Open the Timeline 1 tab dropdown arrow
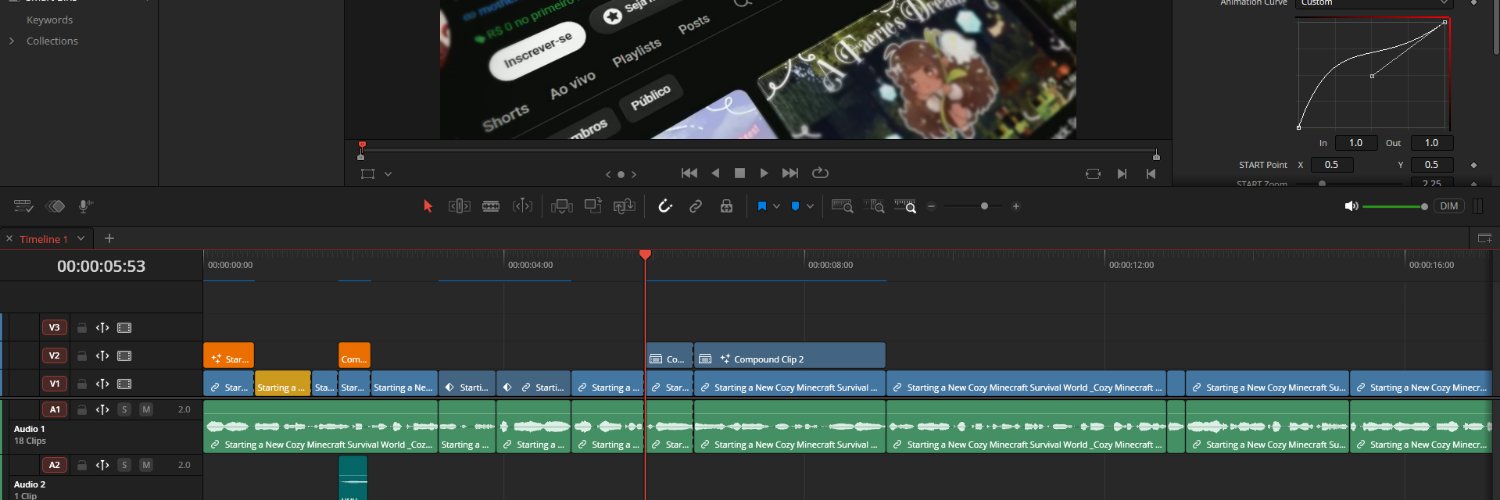Screen dimensions: 1500x500 click(x=82, y=239)
